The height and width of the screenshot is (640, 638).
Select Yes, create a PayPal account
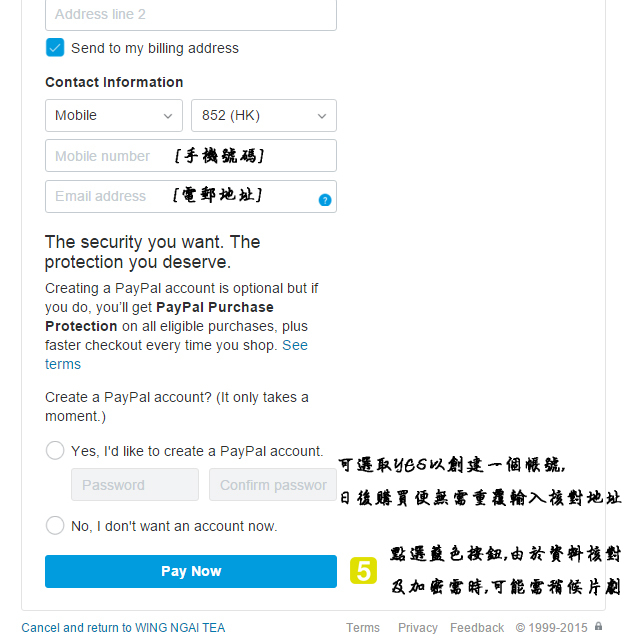pos(55,451)
